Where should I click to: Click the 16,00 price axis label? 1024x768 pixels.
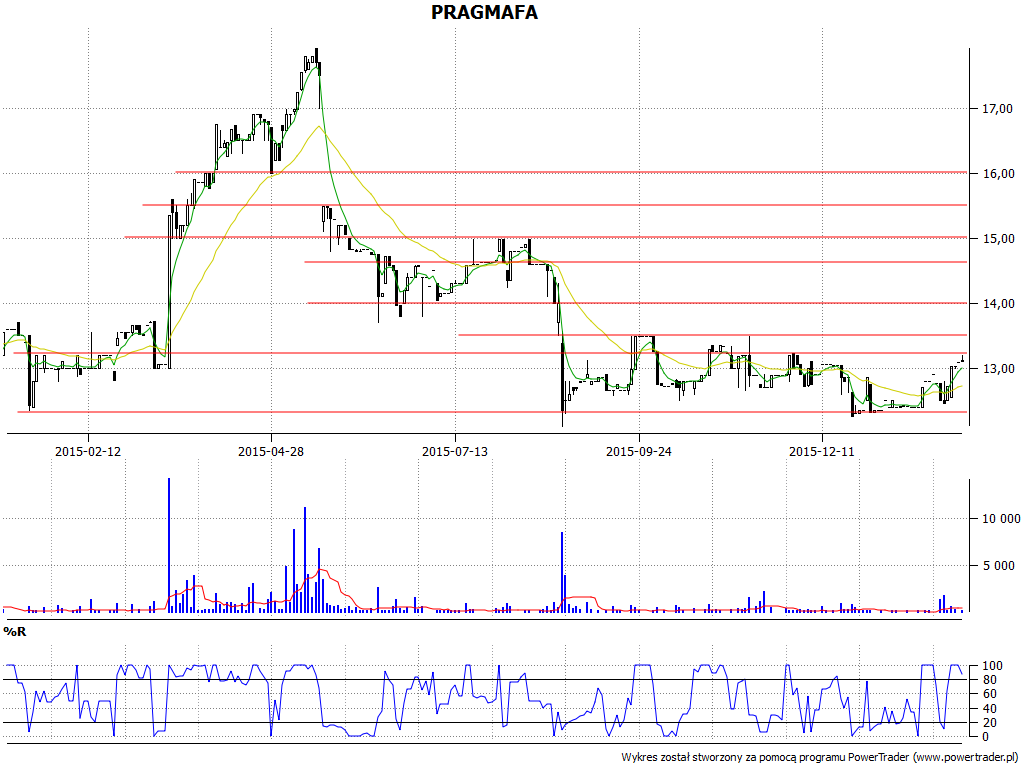998,173
